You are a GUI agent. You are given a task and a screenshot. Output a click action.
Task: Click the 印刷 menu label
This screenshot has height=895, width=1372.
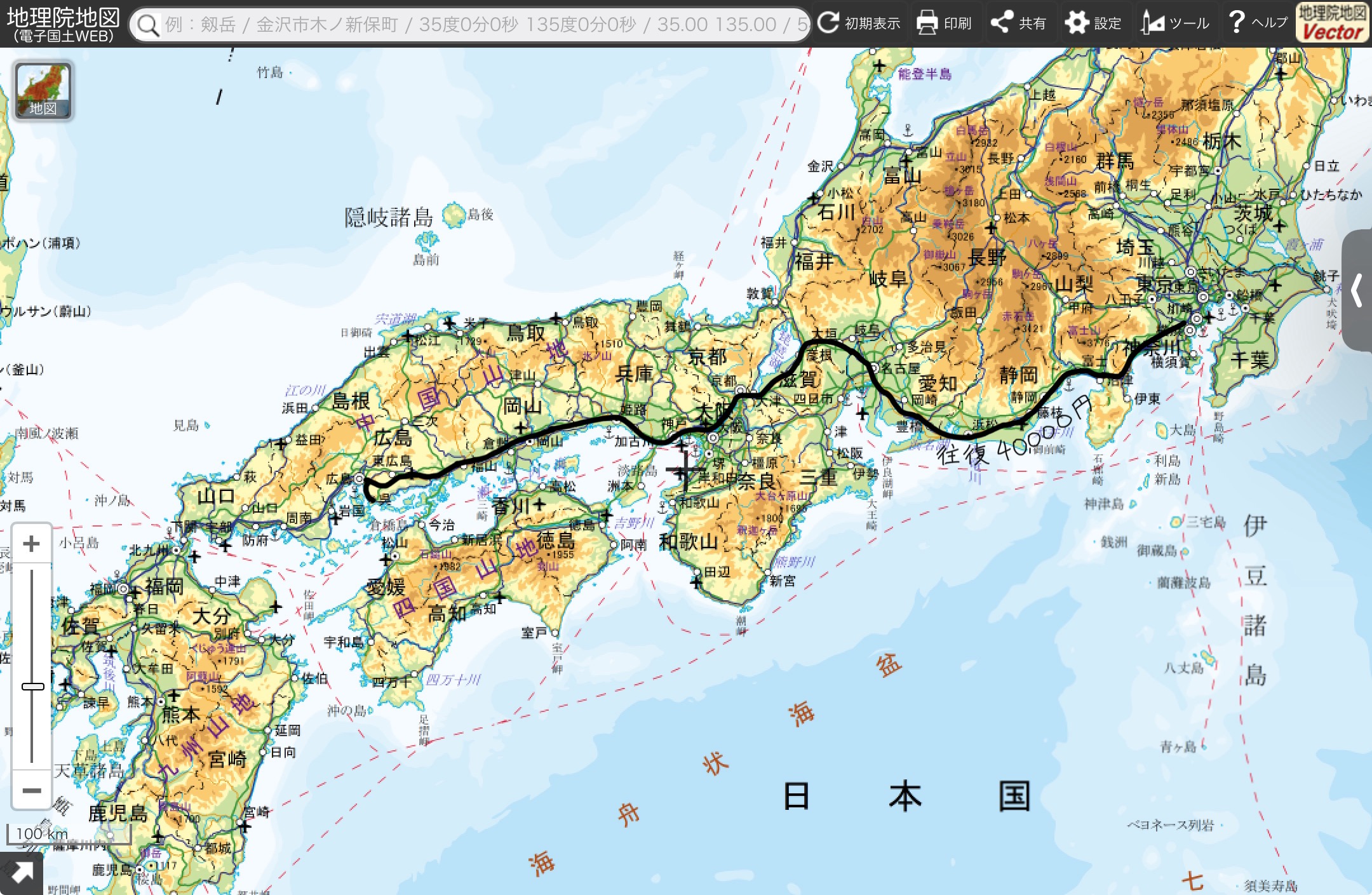coord(957,24)
